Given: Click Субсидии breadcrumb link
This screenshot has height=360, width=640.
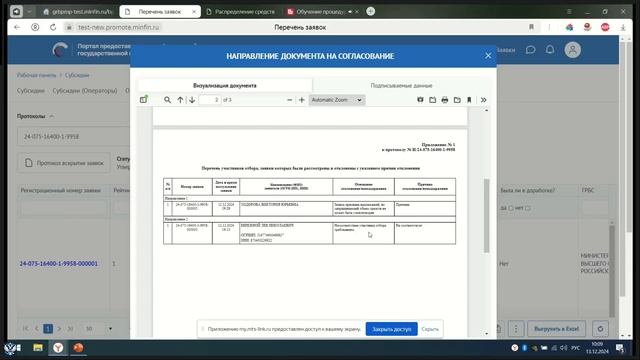Looking at the screenshot, I should (77, 75).
